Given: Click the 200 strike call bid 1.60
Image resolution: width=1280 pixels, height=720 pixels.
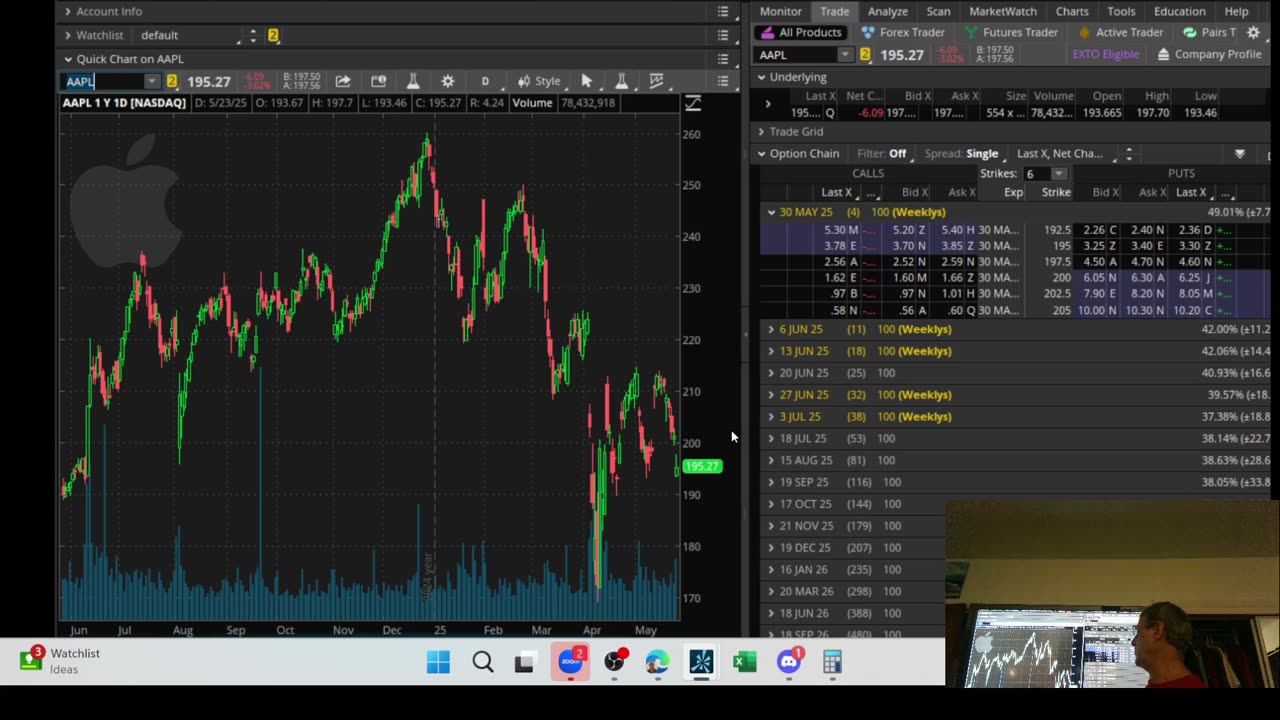Looking at the screenshot, I should pos(908,278).
